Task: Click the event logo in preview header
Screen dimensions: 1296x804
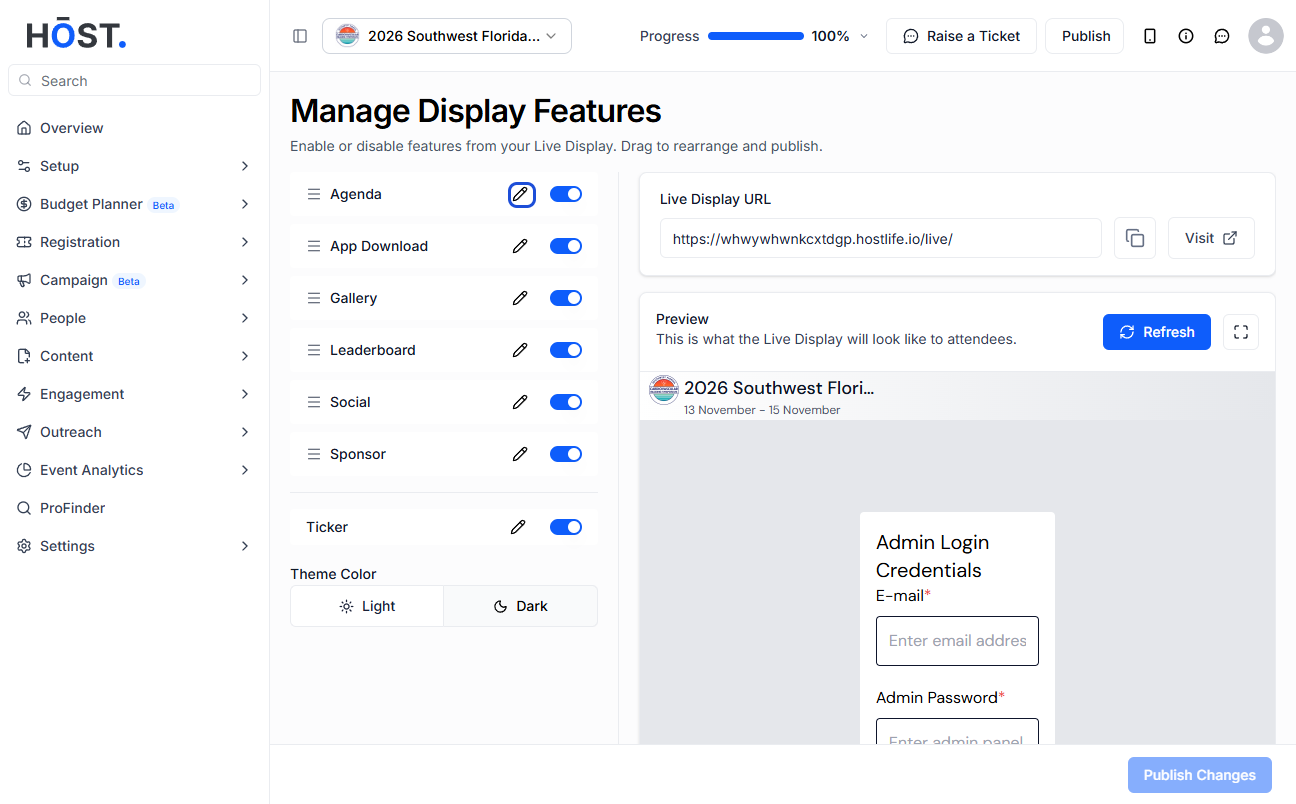Action: [664, 390]
